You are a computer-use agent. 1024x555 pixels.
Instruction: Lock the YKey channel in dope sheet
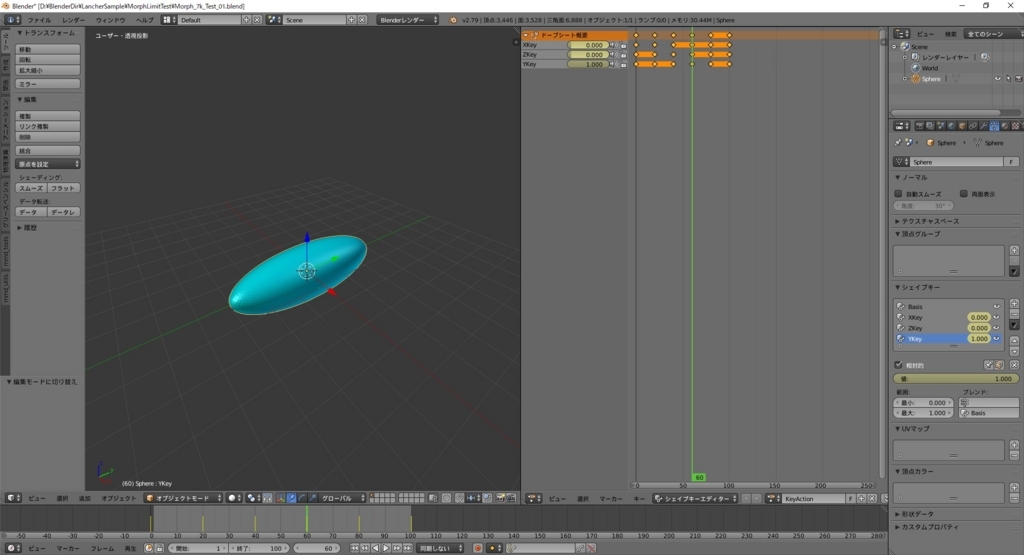pos(623,64)
